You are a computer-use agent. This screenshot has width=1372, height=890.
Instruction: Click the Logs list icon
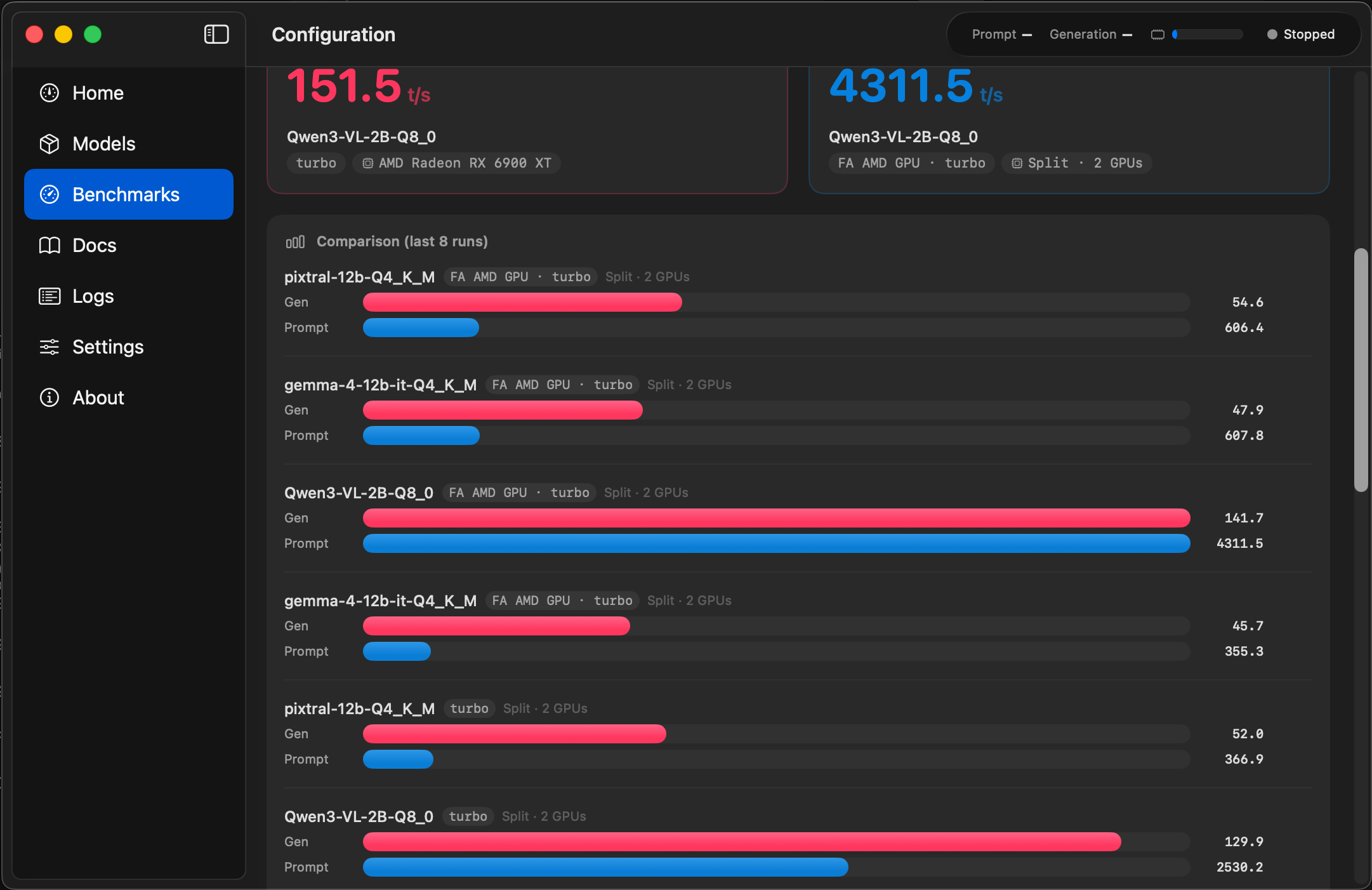pos(49,296)
